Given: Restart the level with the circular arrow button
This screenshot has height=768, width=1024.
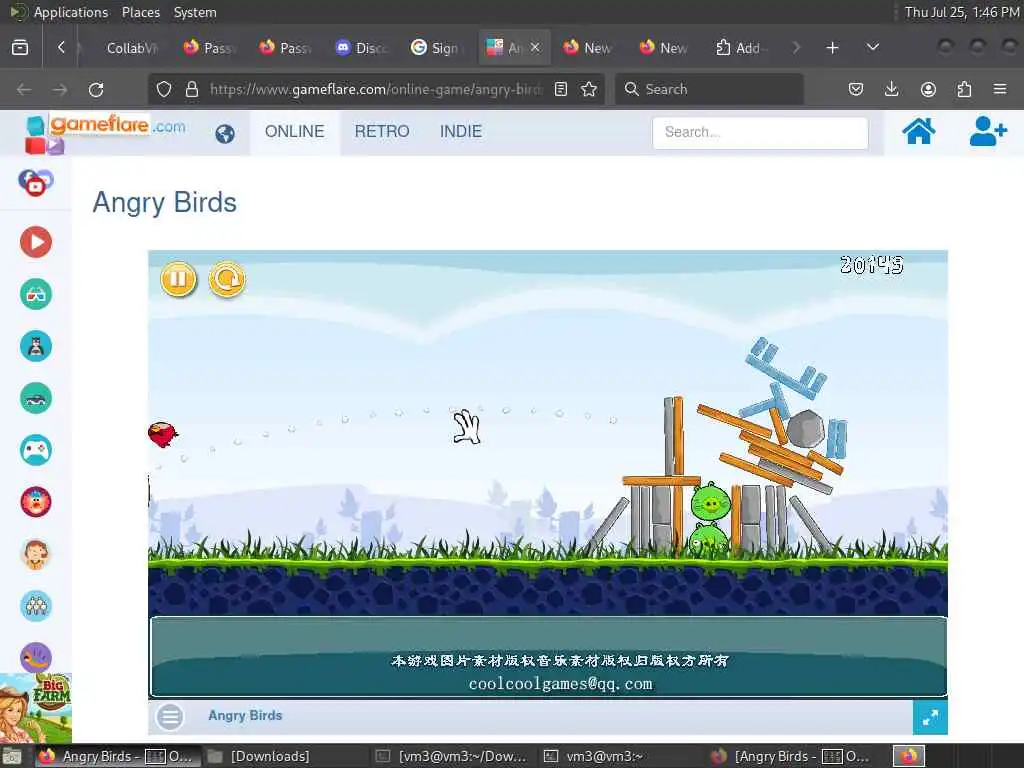Looking at the screenshot, I should 227,279.
